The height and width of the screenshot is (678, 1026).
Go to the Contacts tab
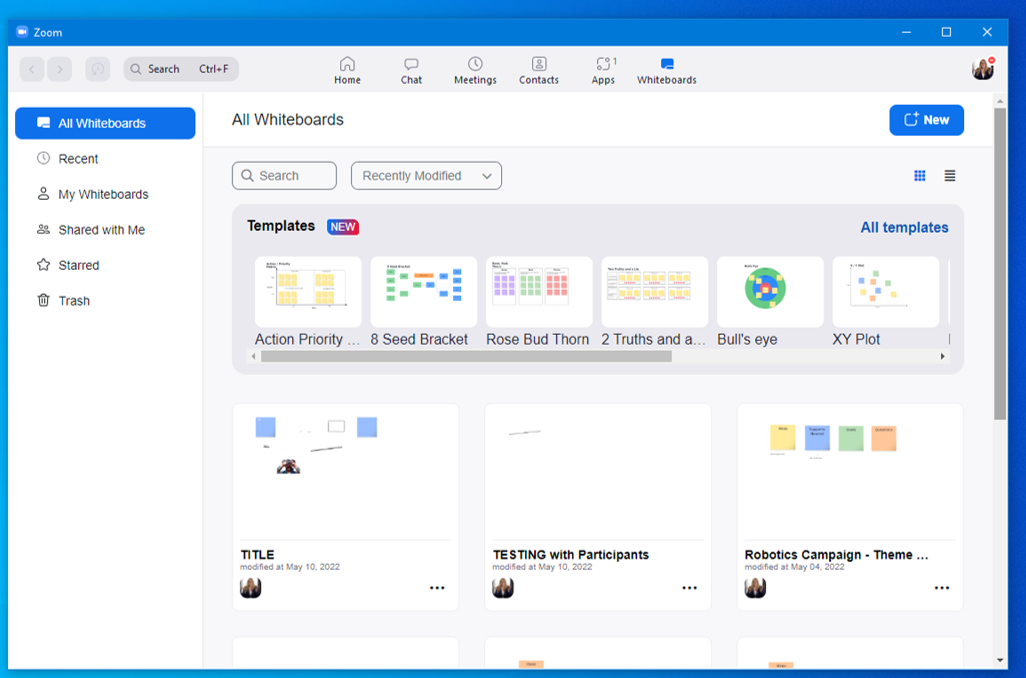tap(539, 71)
